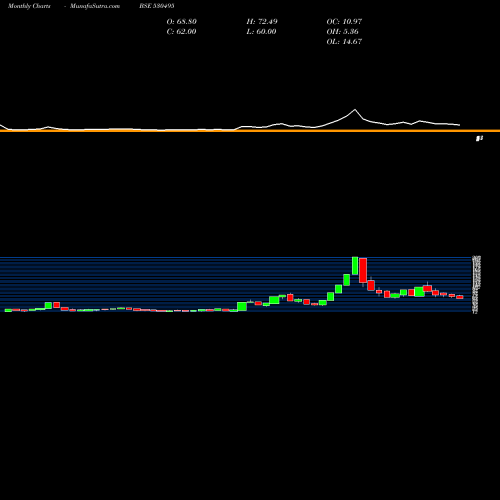Click the close value 'C: 62.00'
This screenshot has width=500, height=500.
(181, 32)
